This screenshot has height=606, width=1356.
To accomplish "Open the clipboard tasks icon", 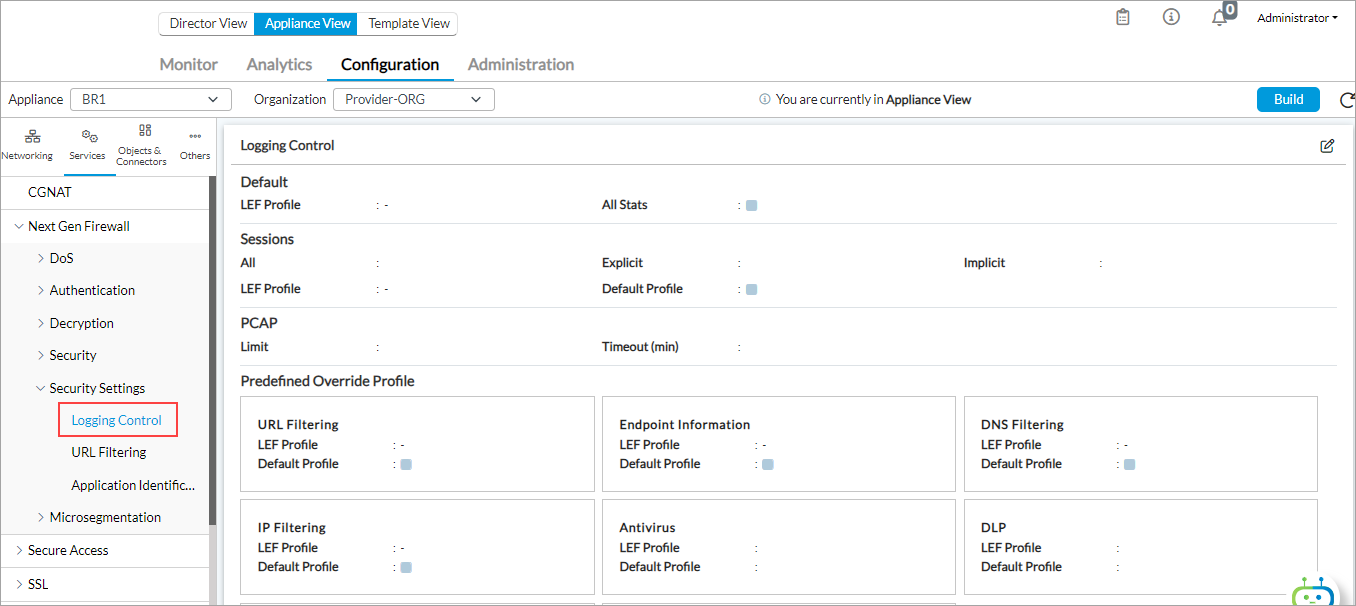I will pyautogui.click(x=1123, y=18).
